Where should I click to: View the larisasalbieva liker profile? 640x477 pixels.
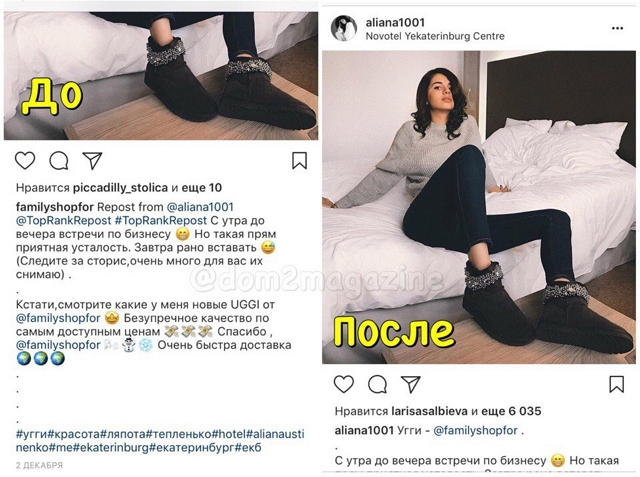429,411
